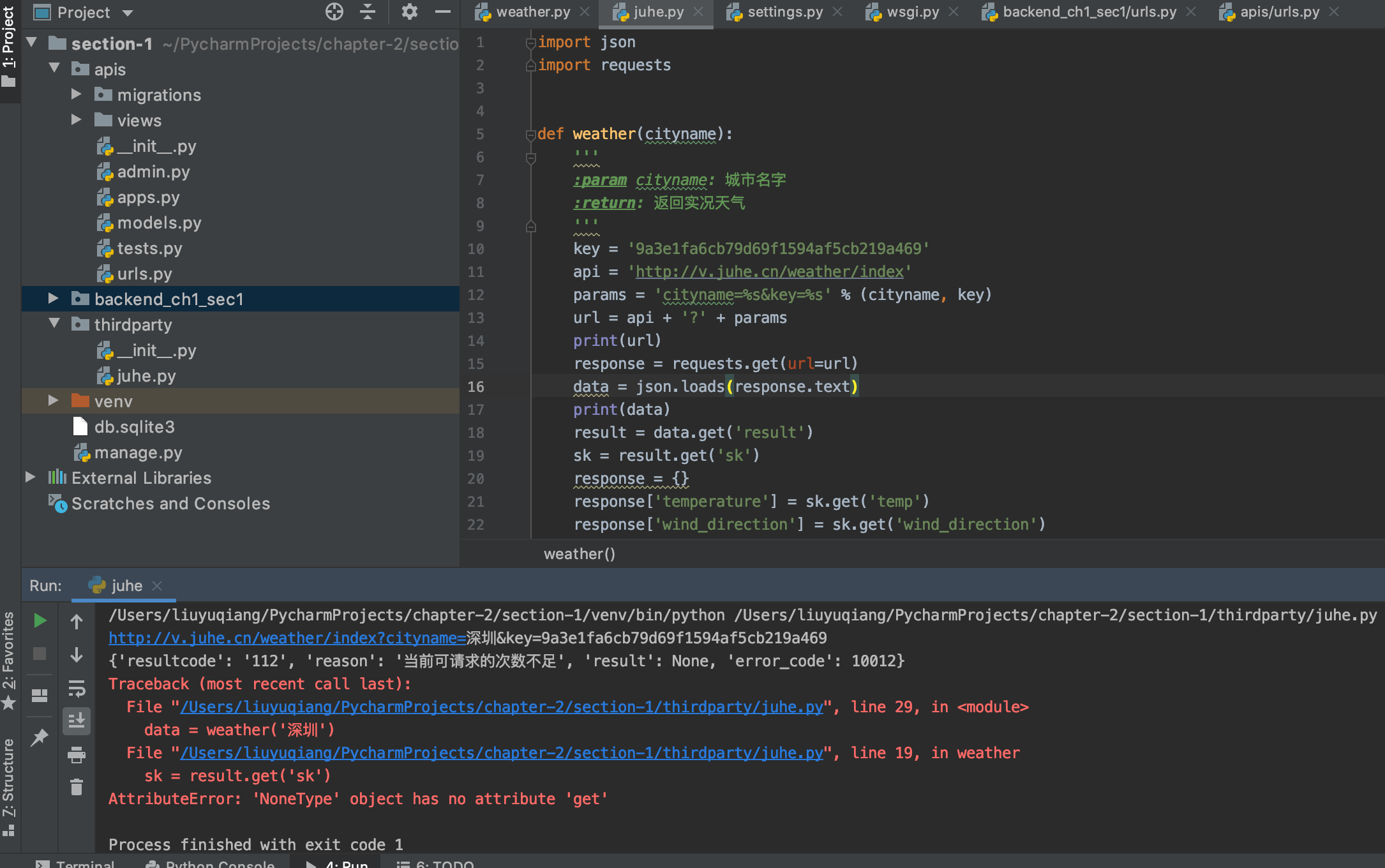Click weather() breadcrumb below editor
Image resolution: width=1385 pixels, height=868 pixels.
(580, 553)
